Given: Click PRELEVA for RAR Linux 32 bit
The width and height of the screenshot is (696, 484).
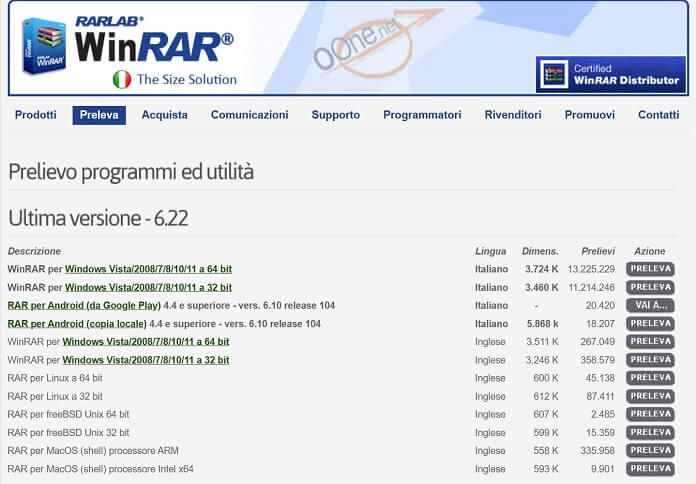Looking at the screenshot, I should point(650,396).
